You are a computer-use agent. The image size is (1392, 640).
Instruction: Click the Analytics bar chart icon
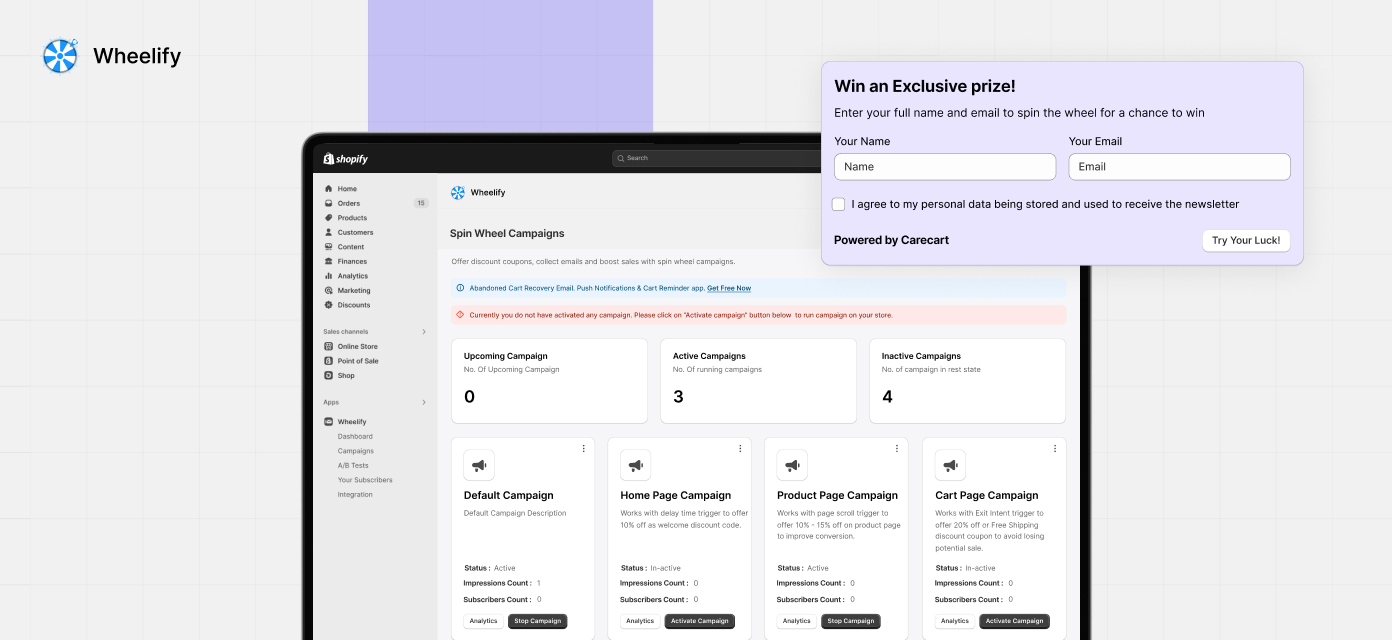(x=328, y=276)
